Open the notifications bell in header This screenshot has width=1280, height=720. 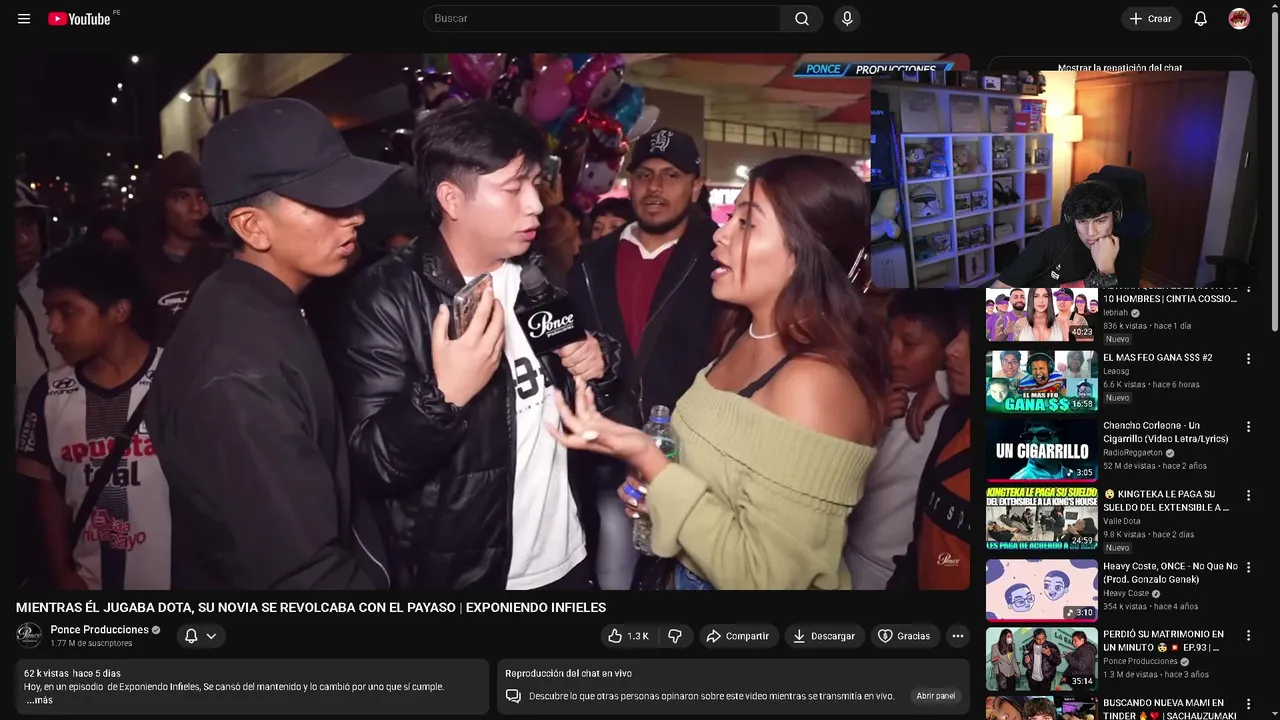1201,19
